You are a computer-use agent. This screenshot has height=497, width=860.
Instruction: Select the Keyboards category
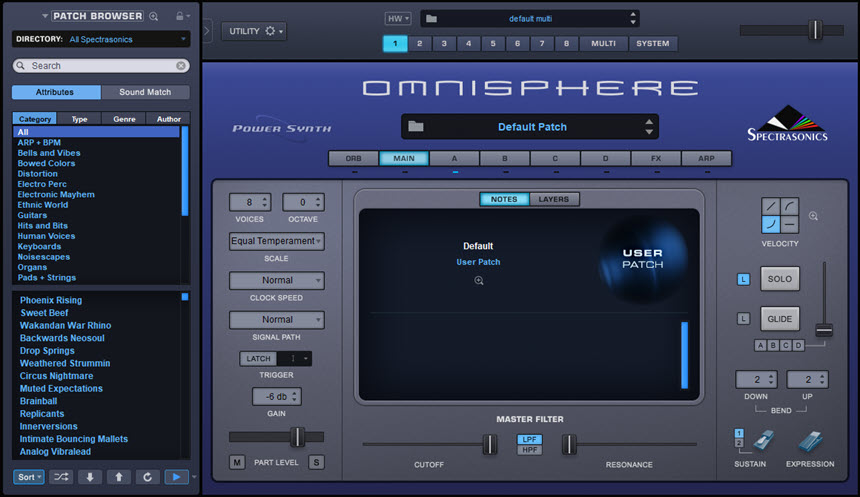[x=39, y=246]
